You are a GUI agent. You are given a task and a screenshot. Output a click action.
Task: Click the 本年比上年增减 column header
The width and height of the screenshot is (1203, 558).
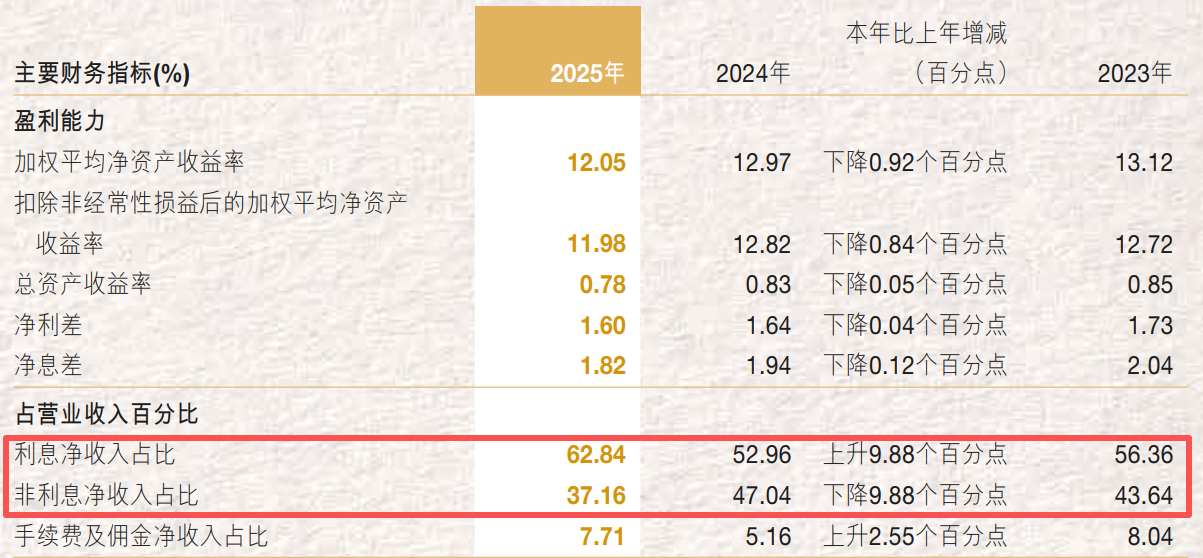pos(926,34)
